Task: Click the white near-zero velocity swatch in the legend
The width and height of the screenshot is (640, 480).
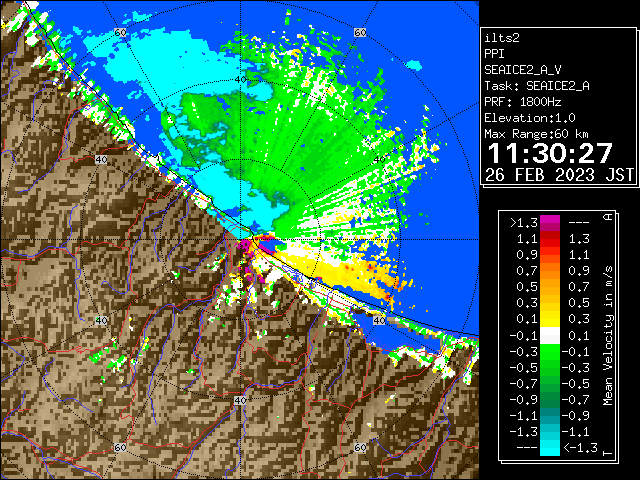Action: (550, 336)
